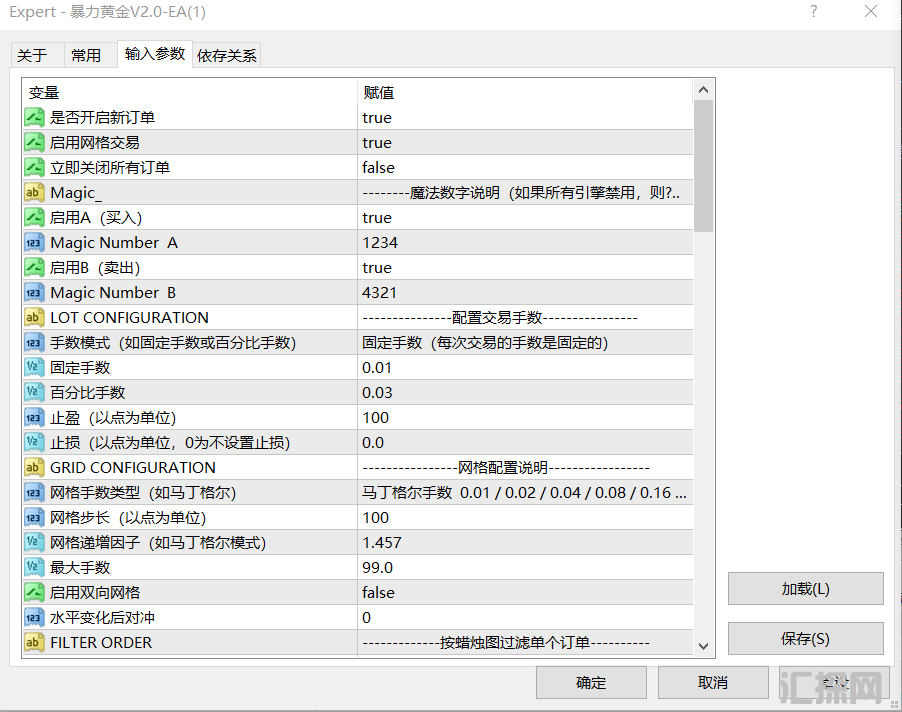Select the icon next to LOT CONFIGURATION
Screen dimensions: 902x712
(34, 317)
